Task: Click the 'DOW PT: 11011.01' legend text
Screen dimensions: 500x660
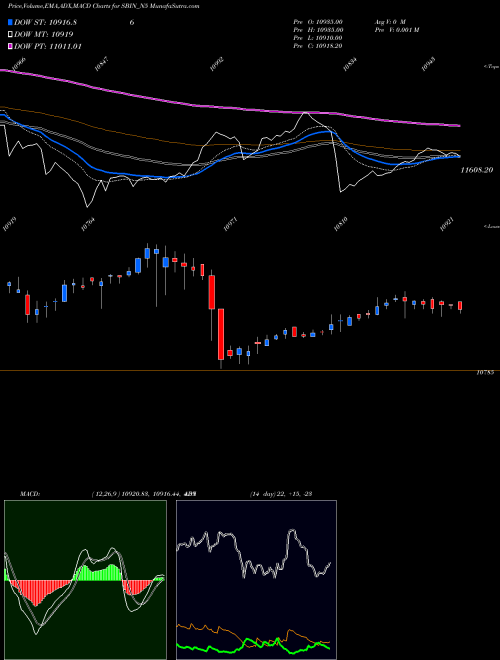Action: [48, 46]
